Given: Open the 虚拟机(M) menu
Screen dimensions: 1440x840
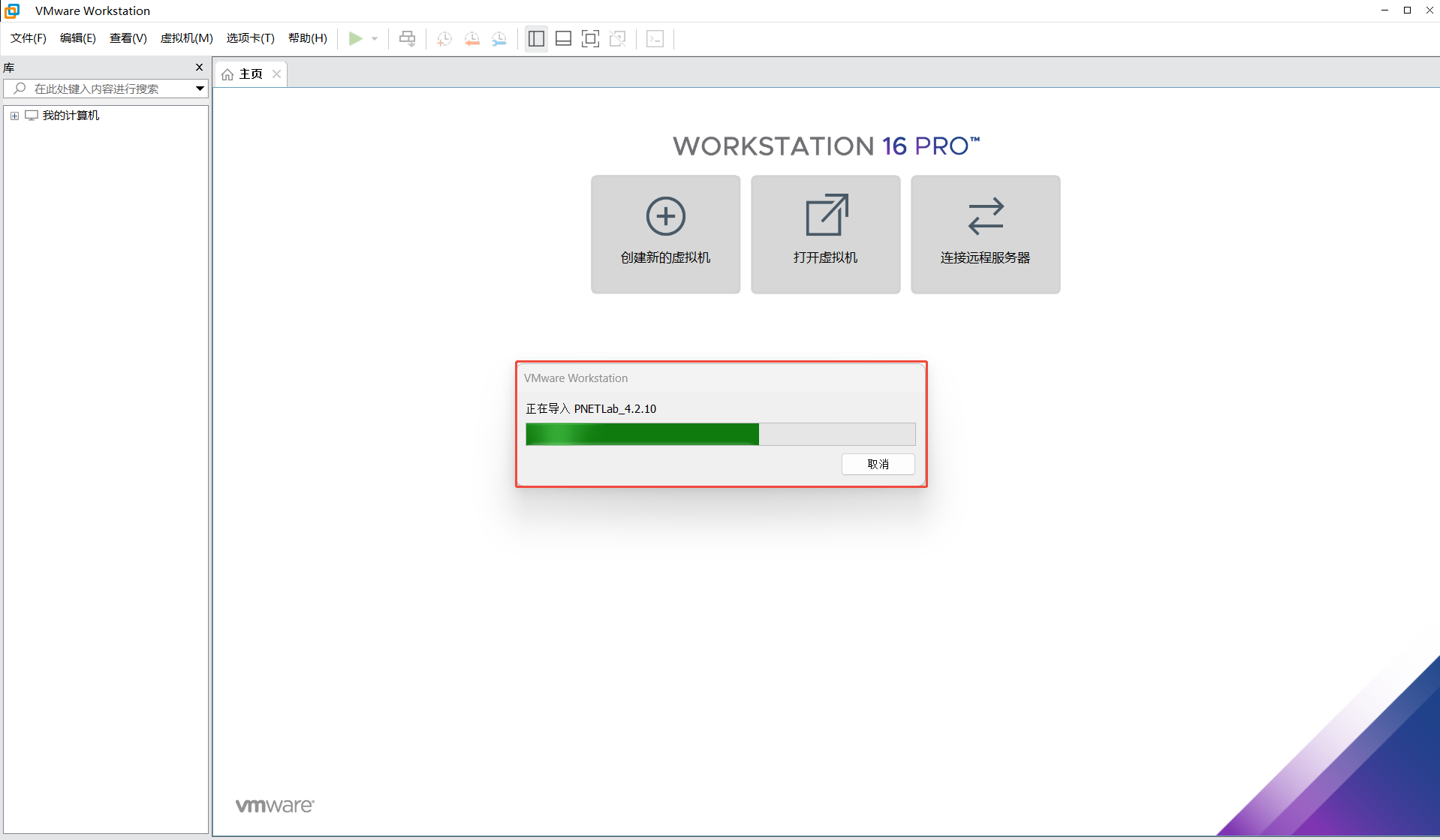Looking at the screenshot, I should [187, 38].
